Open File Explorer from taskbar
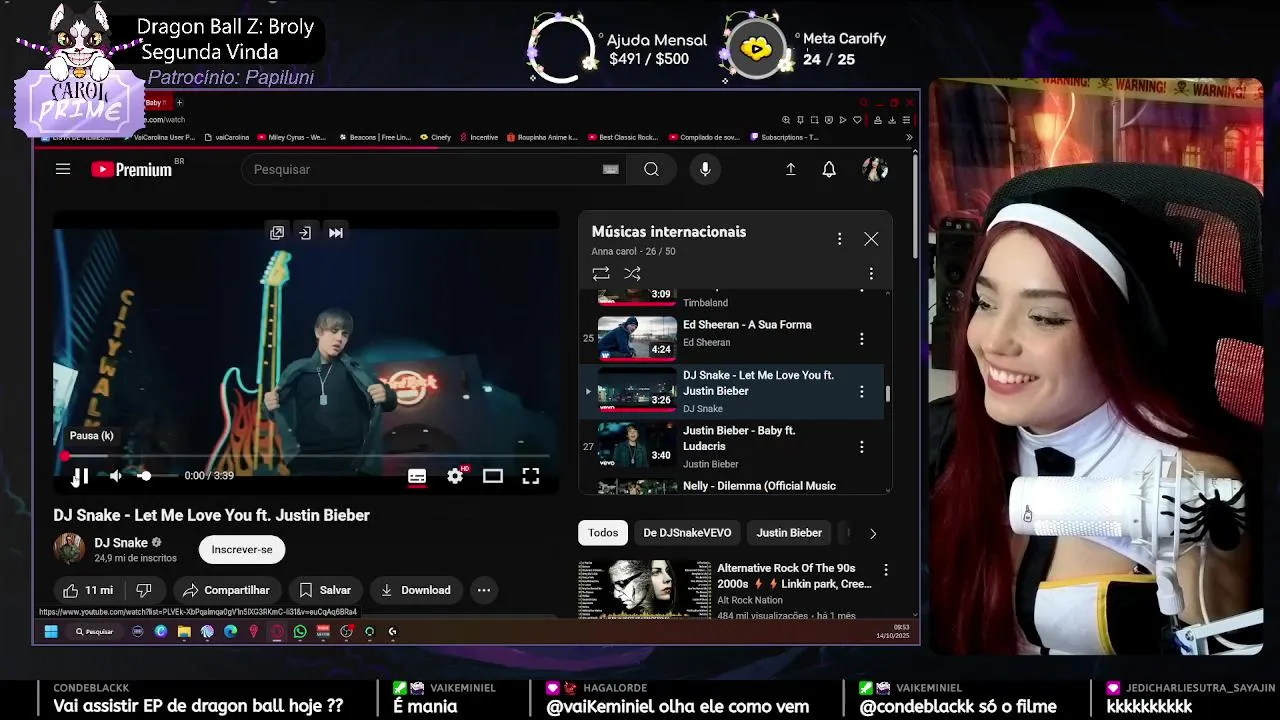Viewport: 1280px width, 720px height. (x=184, y=631)
